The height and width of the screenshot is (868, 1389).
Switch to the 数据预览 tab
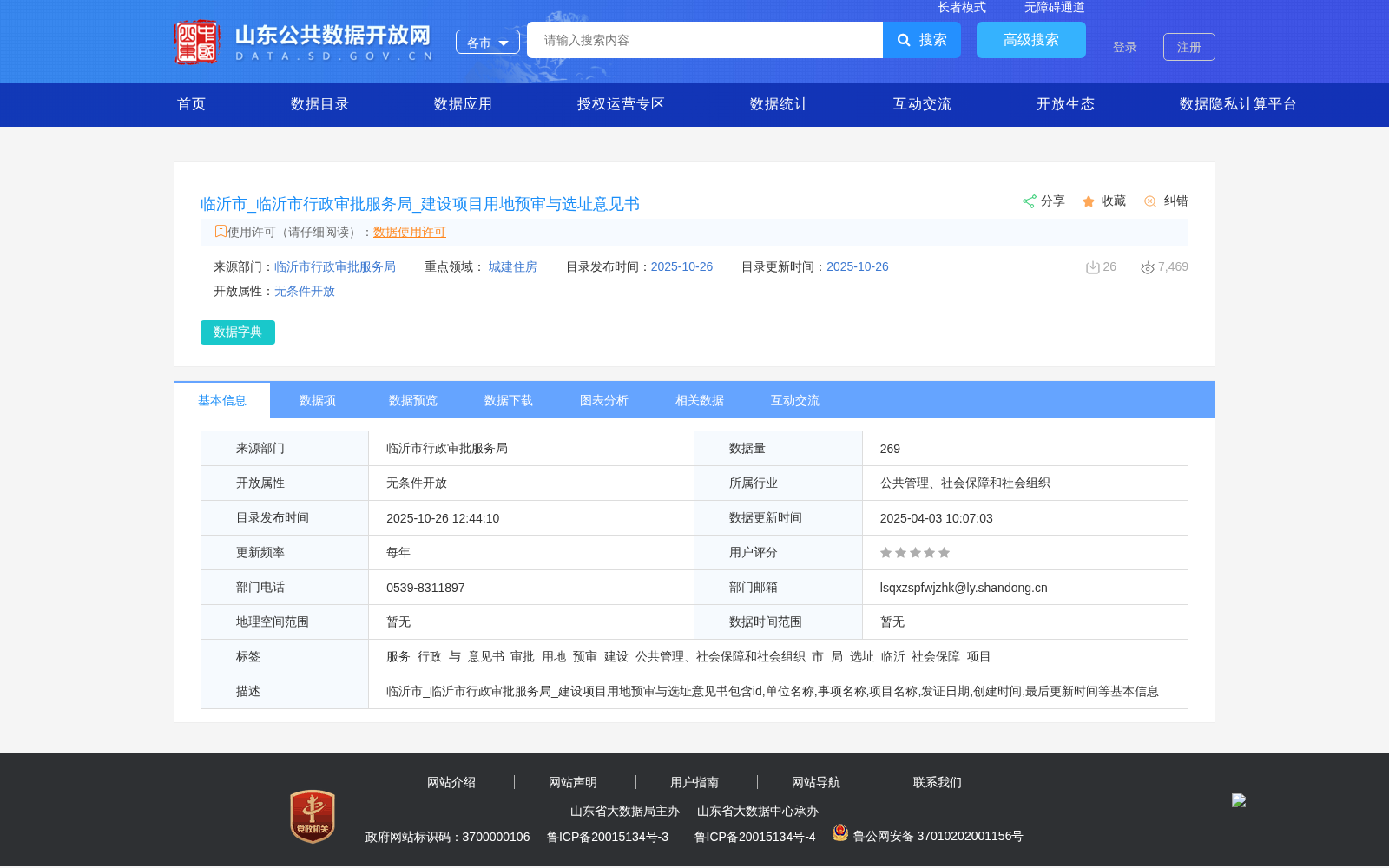pyautogui.click(x=413, y=400)
